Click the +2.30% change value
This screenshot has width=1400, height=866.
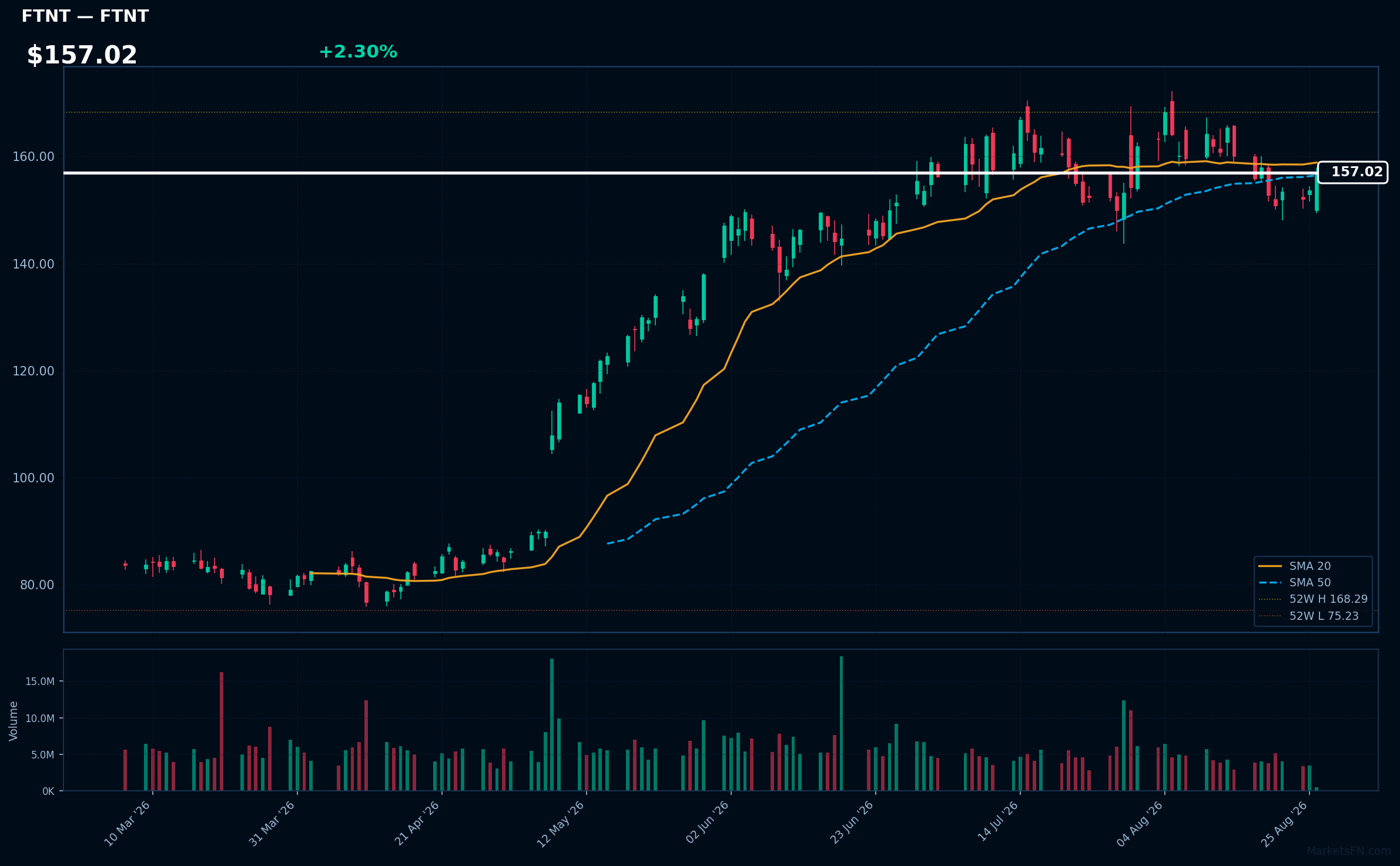point(358,52)
